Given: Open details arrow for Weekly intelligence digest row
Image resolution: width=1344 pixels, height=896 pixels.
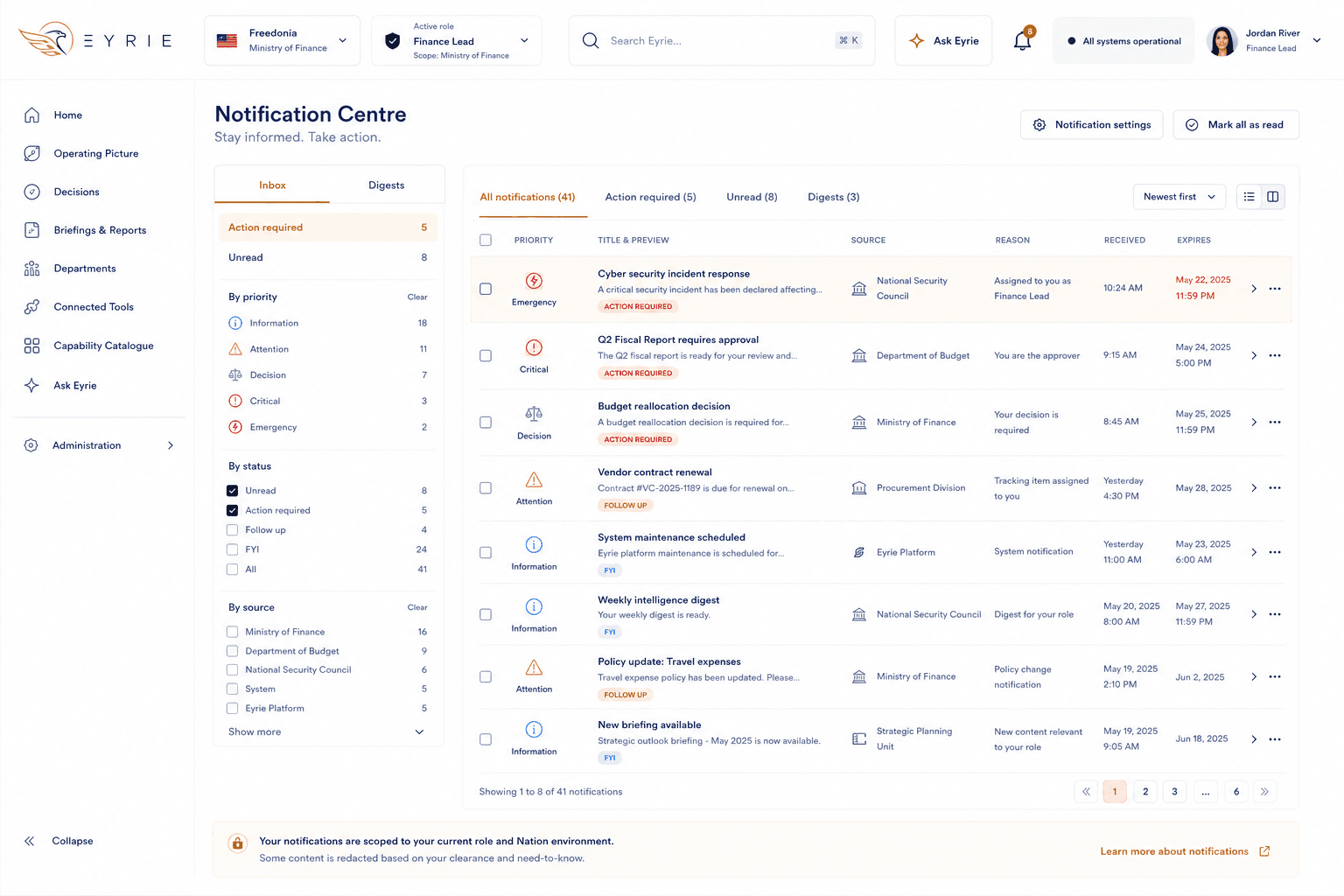Looking at the screenshot, I should 1254,614.
